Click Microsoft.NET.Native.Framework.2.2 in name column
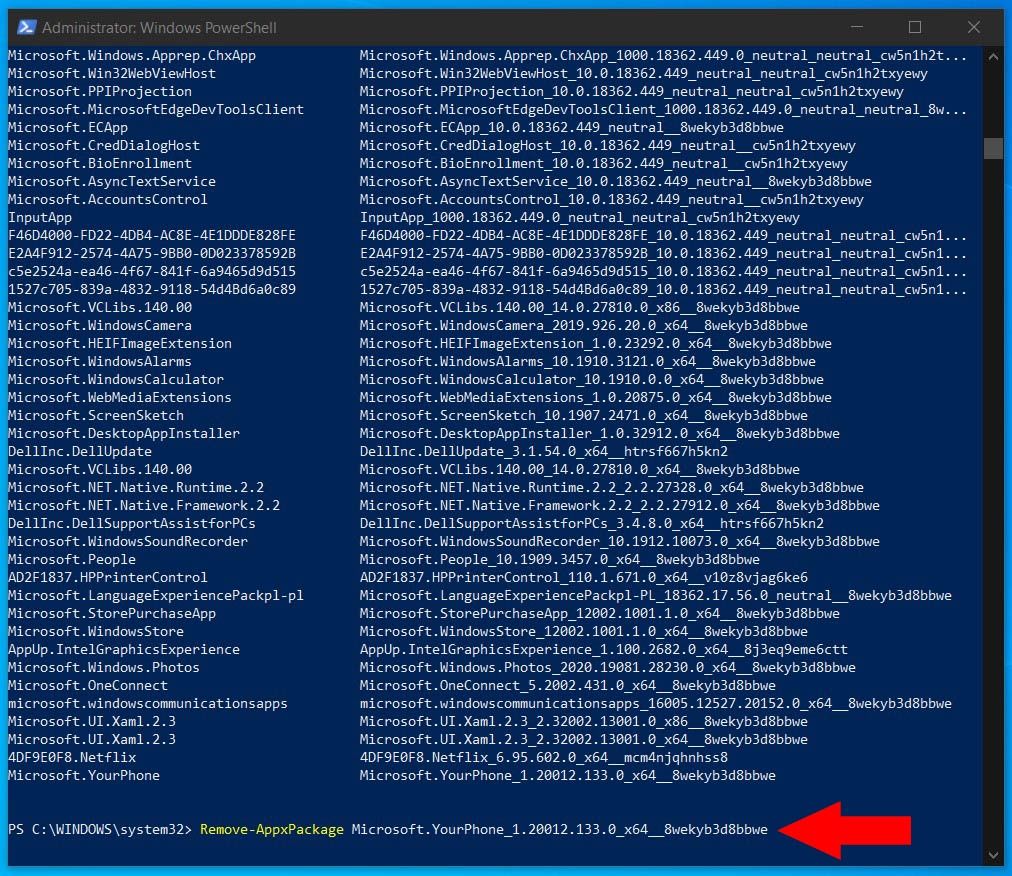This screenshot has height=876, width=1012. click(144, 505)
